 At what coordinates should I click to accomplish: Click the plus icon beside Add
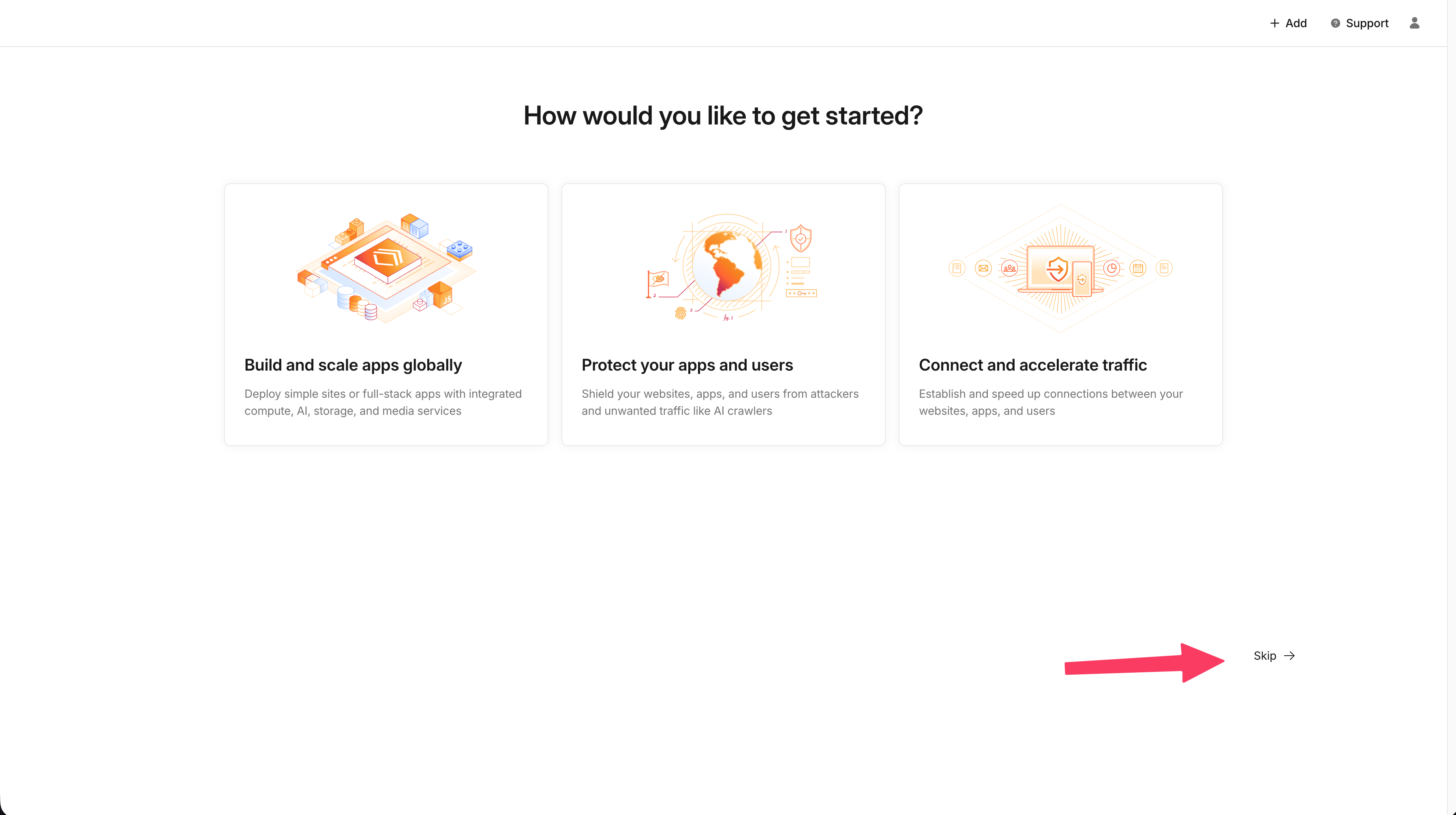click(1274, 23)
